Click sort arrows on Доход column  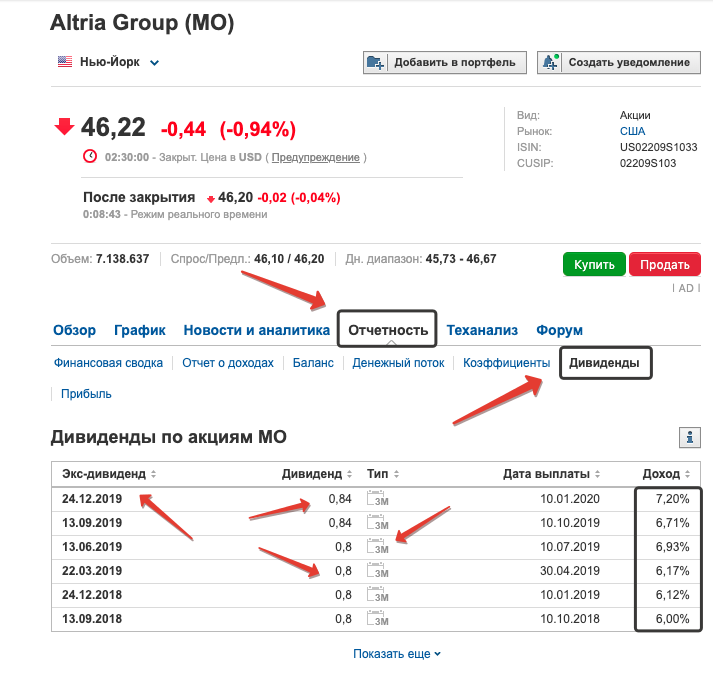(688, 474)
